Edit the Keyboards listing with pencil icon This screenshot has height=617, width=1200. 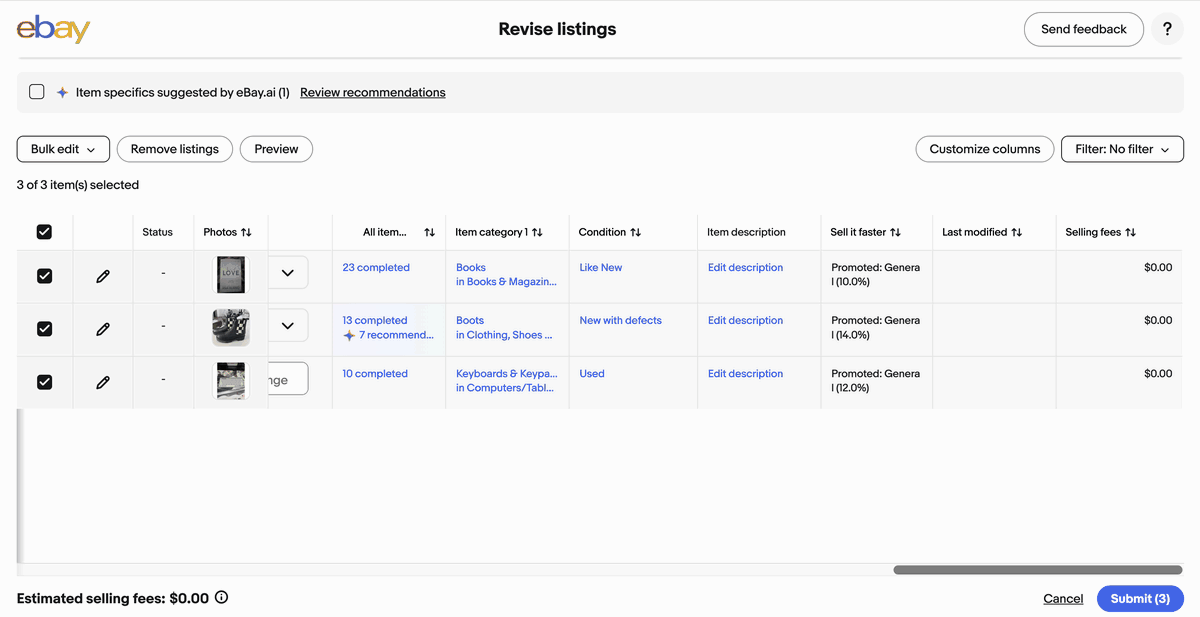(x=103, y=382)
